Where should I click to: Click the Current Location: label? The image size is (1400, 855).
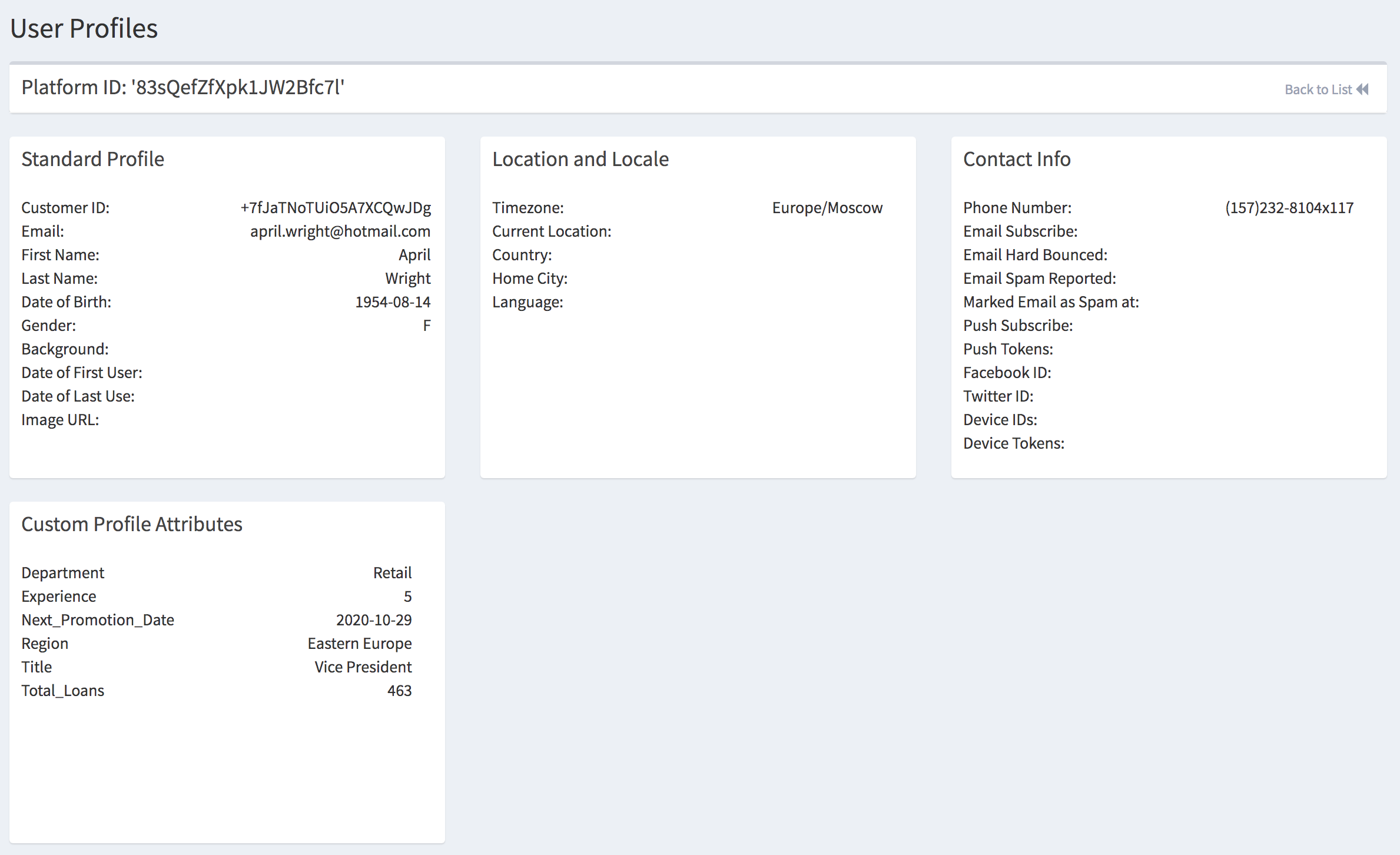tap(552, 231)
